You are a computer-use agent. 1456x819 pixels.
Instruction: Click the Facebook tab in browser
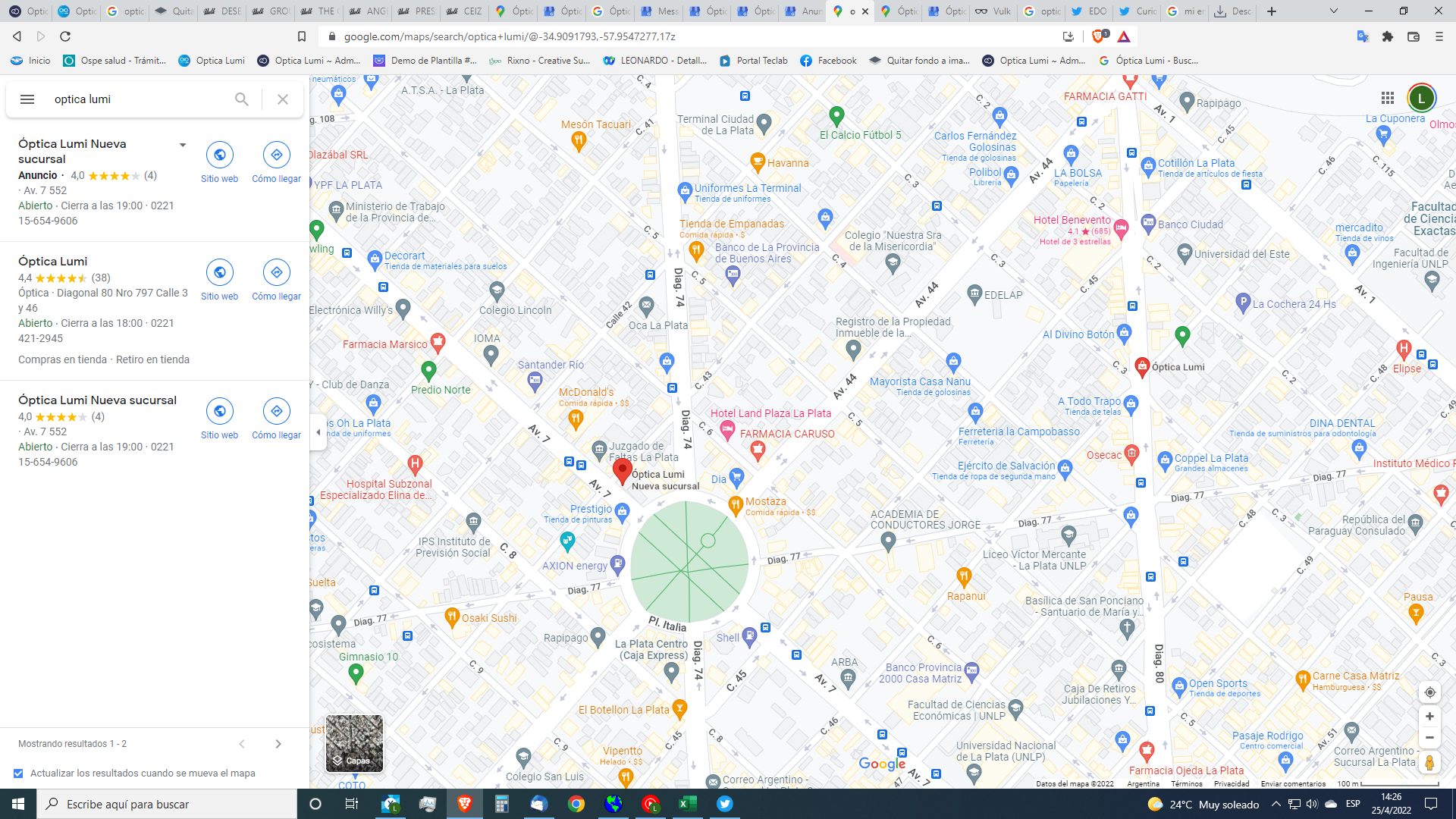pyautogui.click(x=828, y=60)
